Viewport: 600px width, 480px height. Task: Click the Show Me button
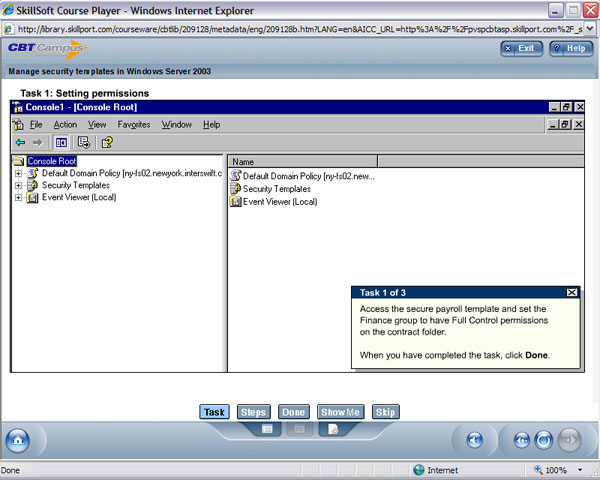[340, 412]
